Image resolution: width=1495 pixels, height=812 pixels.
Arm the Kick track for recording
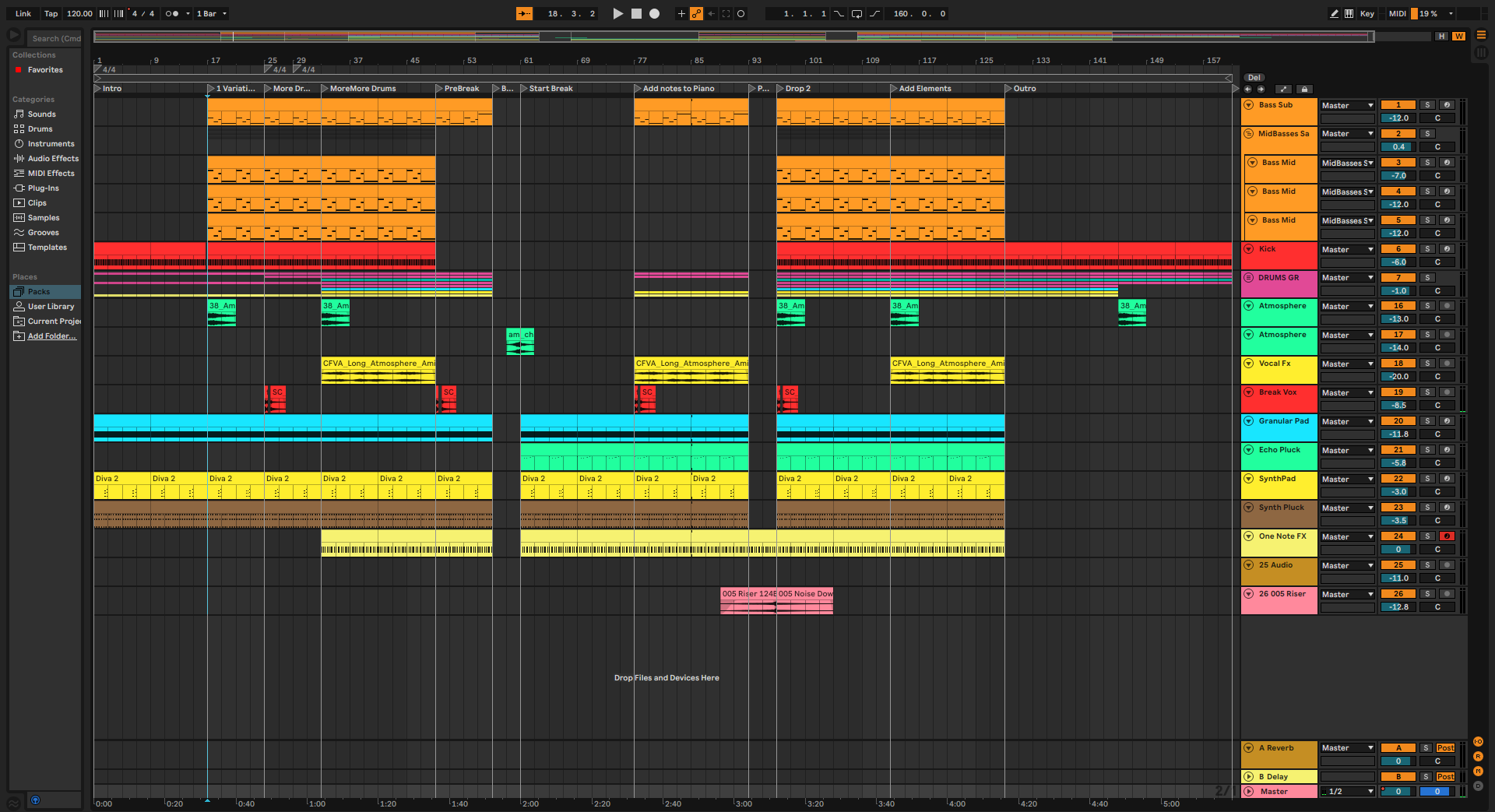(1447, 249)
